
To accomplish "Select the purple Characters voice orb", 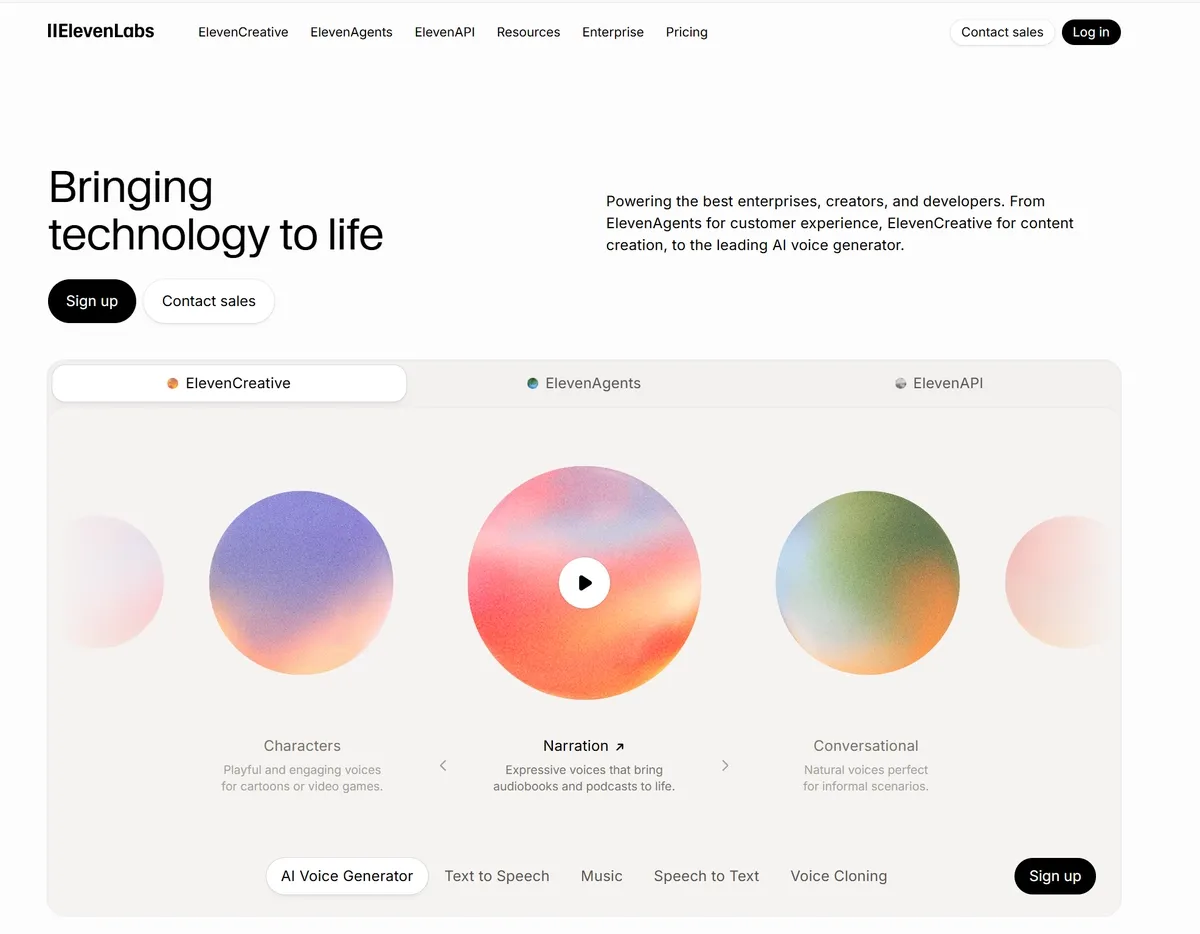I will coord(301,583).
